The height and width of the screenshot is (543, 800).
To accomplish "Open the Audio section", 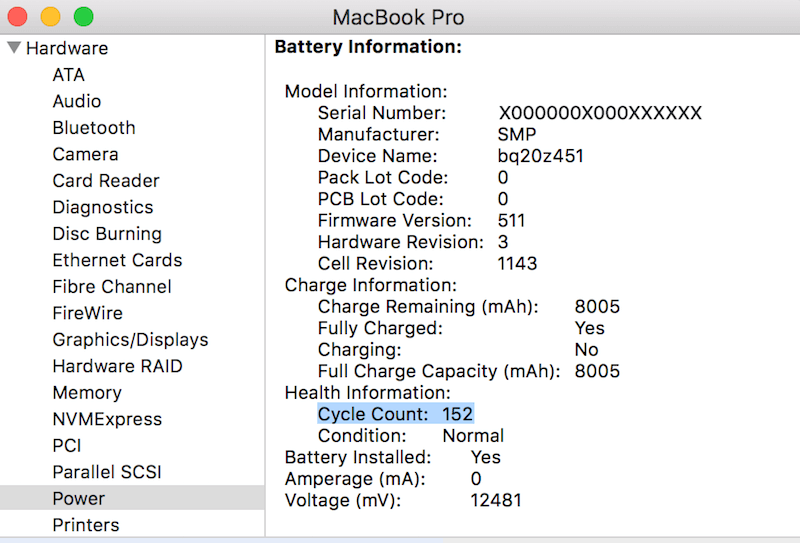I will pos(77,102).
